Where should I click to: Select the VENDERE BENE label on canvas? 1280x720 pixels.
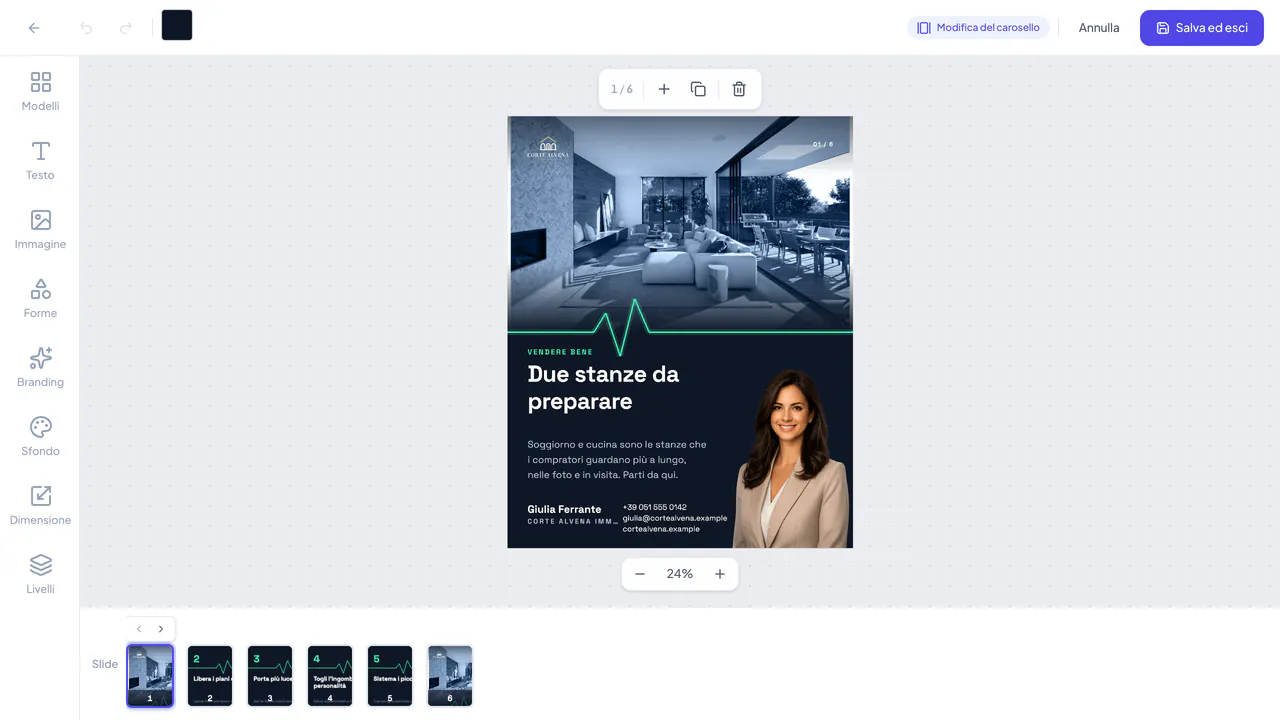pos(560,352)
